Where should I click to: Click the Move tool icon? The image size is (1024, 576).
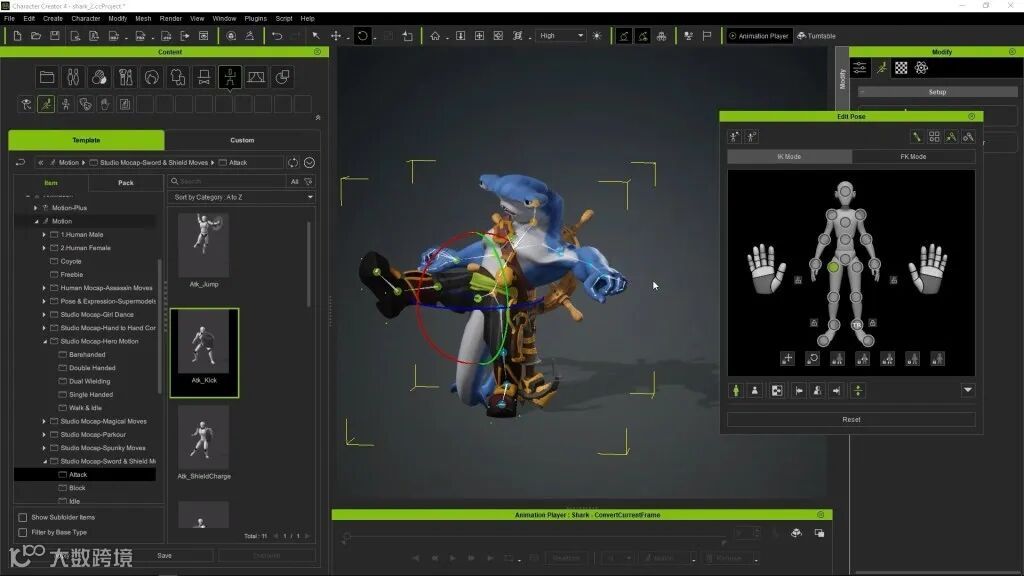336,36
